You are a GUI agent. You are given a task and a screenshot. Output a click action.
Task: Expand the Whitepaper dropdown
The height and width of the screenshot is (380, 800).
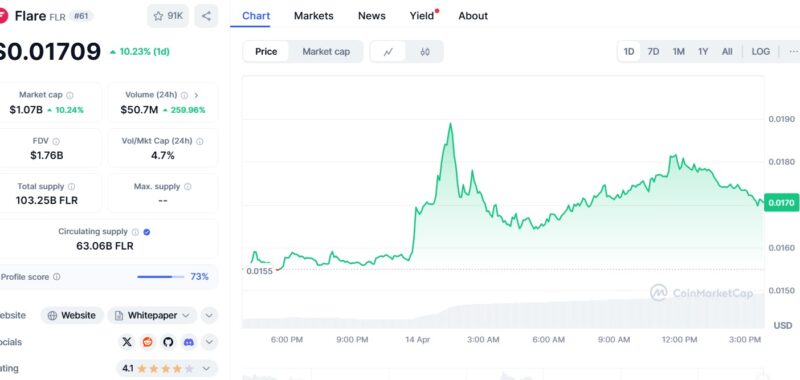[x=152, y=316]
